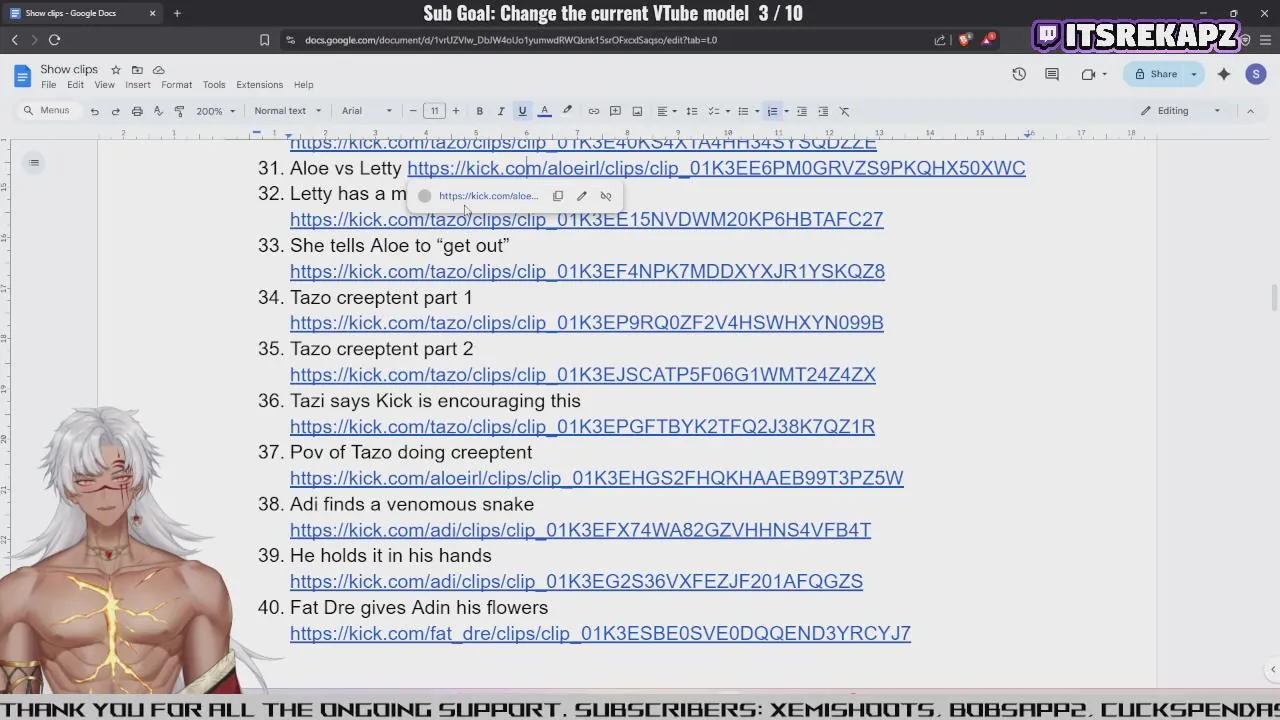This screenshot has height=720, width=1280.
Task: Go to Docs home via blue icon
Action: 22,76
